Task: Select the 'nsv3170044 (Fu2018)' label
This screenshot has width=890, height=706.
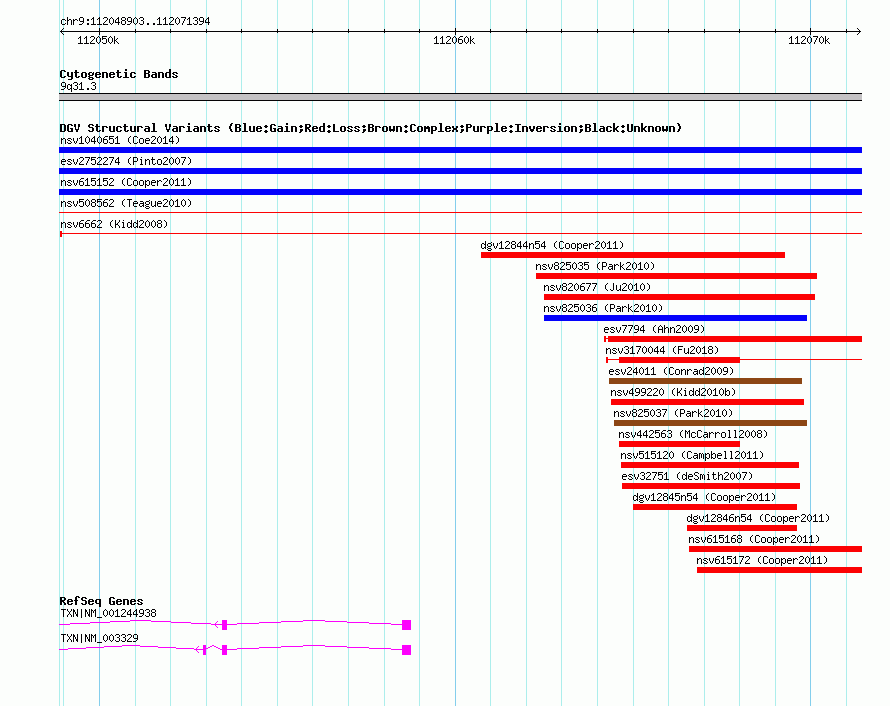Action: point(662,350)
